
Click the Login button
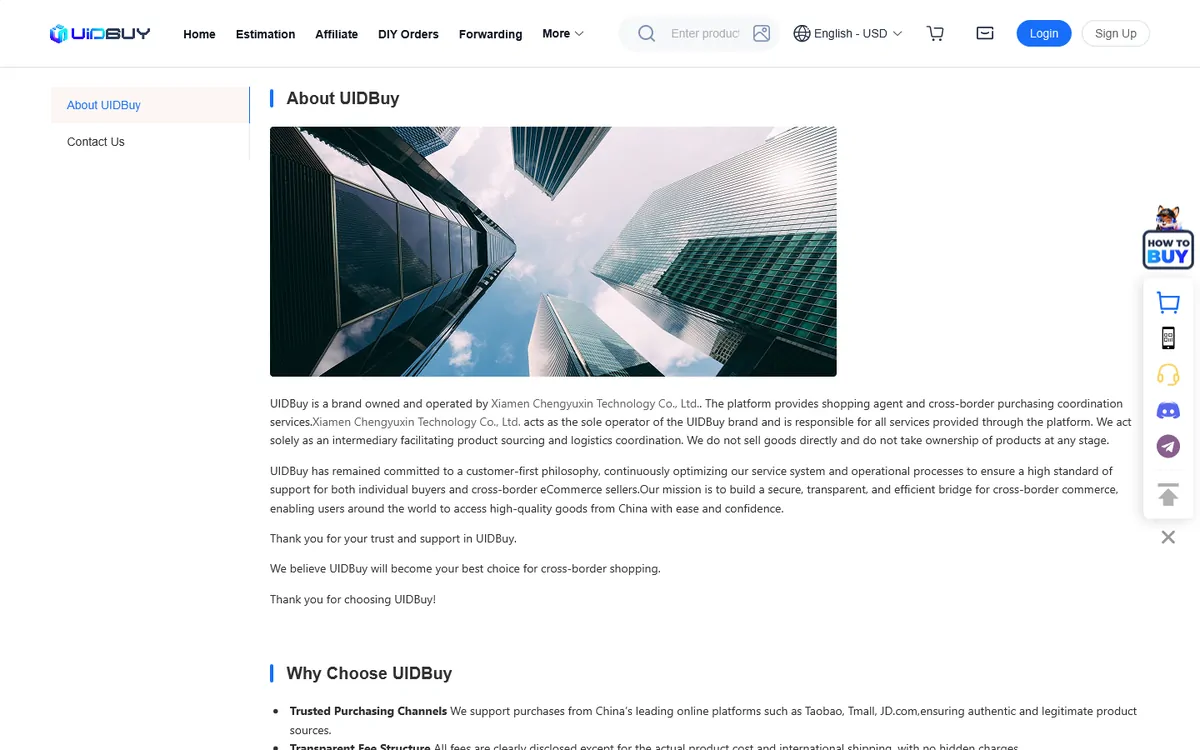(x=1044, y=33)
